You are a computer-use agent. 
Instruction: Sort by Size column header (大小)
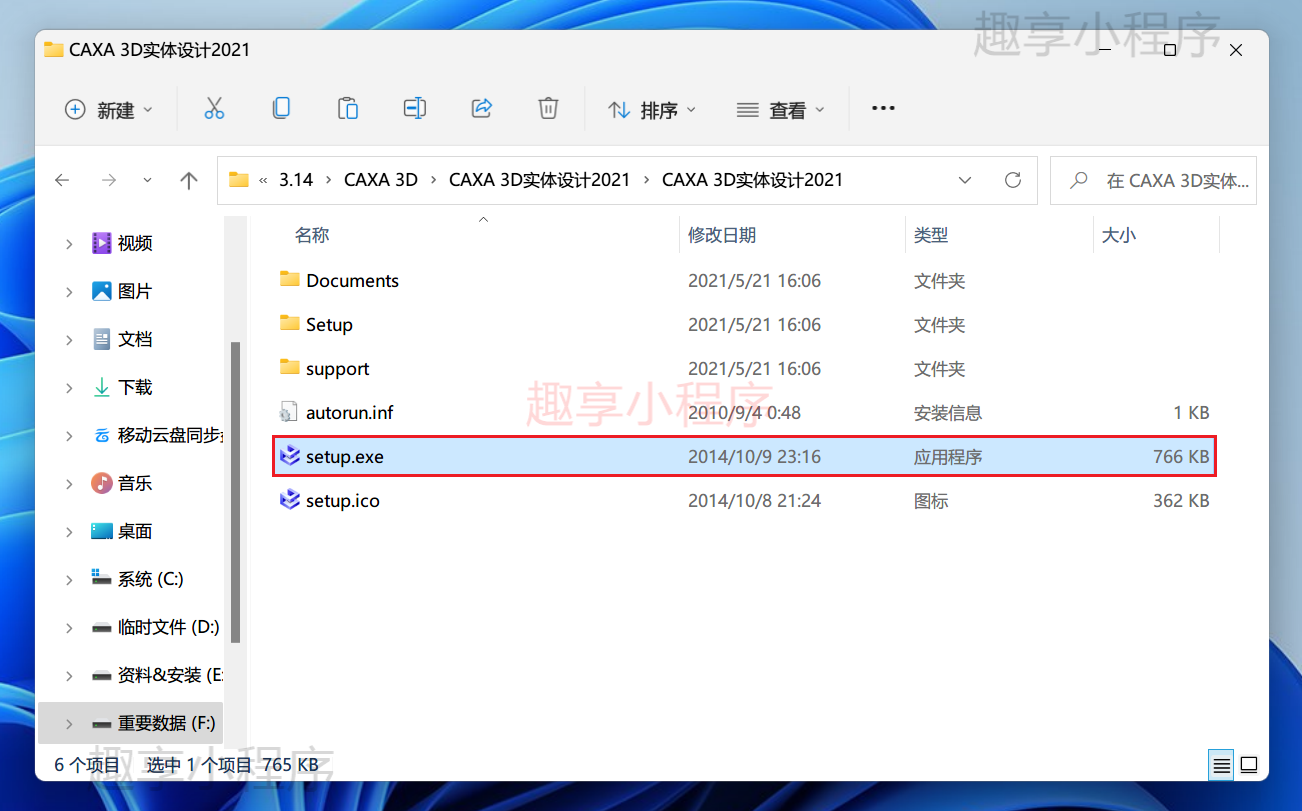point(1118,235)
